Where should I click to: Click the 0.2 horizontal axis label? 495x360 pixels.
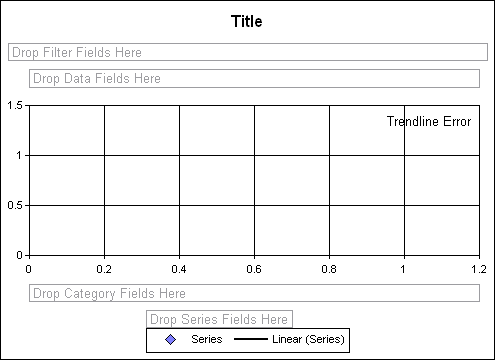(x=104, y=269)
